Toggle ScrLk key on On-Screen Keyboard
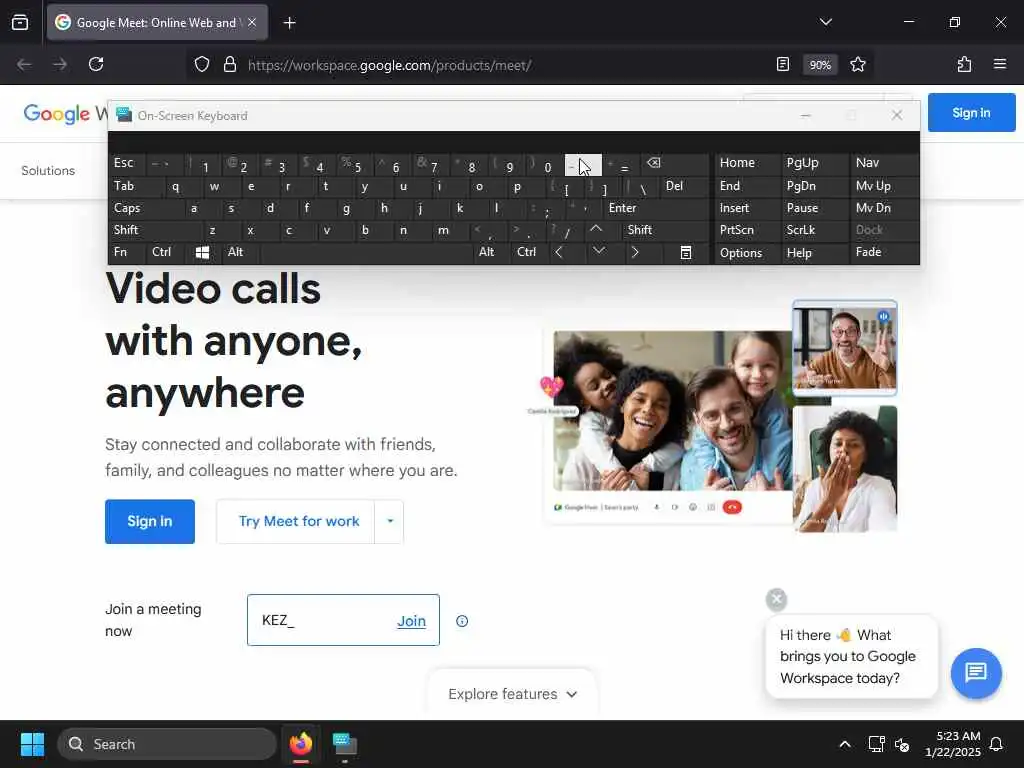 pos(812,230)
